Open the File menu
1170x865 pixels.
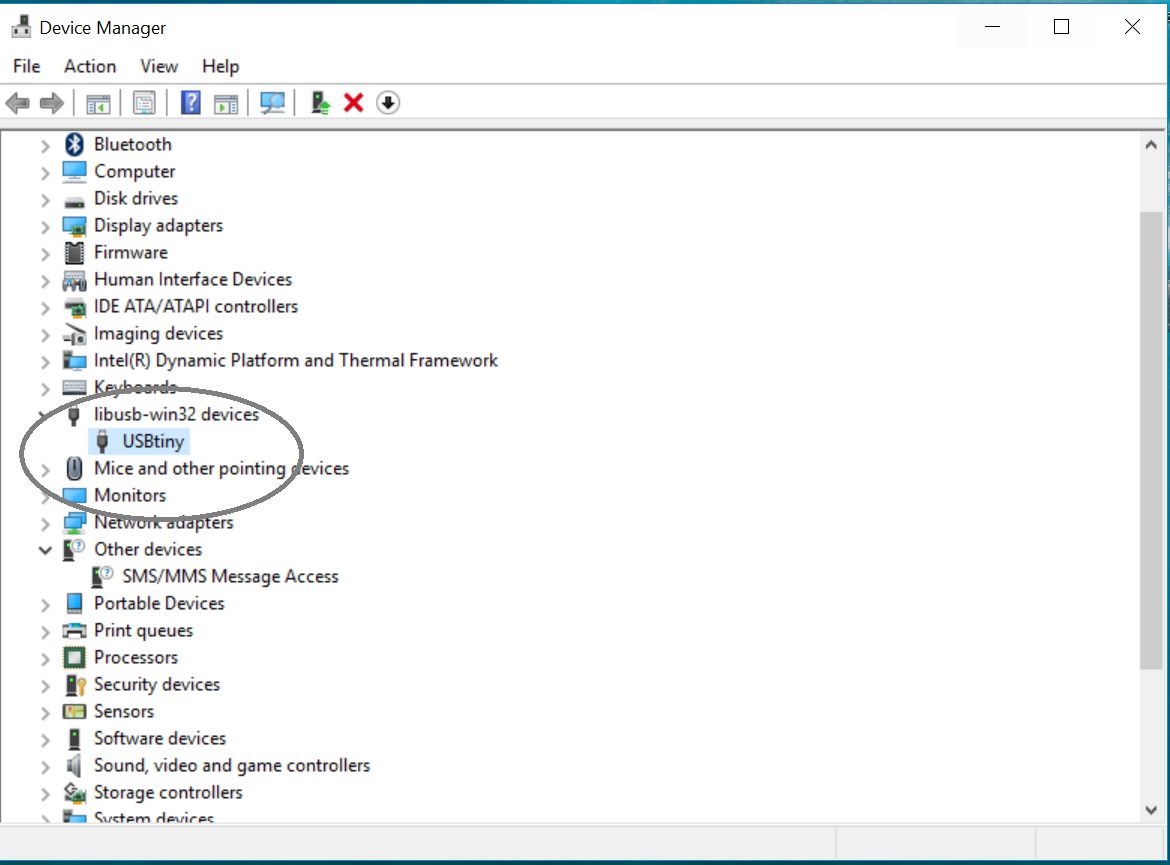pyautogui.click(x=27, y=66)
